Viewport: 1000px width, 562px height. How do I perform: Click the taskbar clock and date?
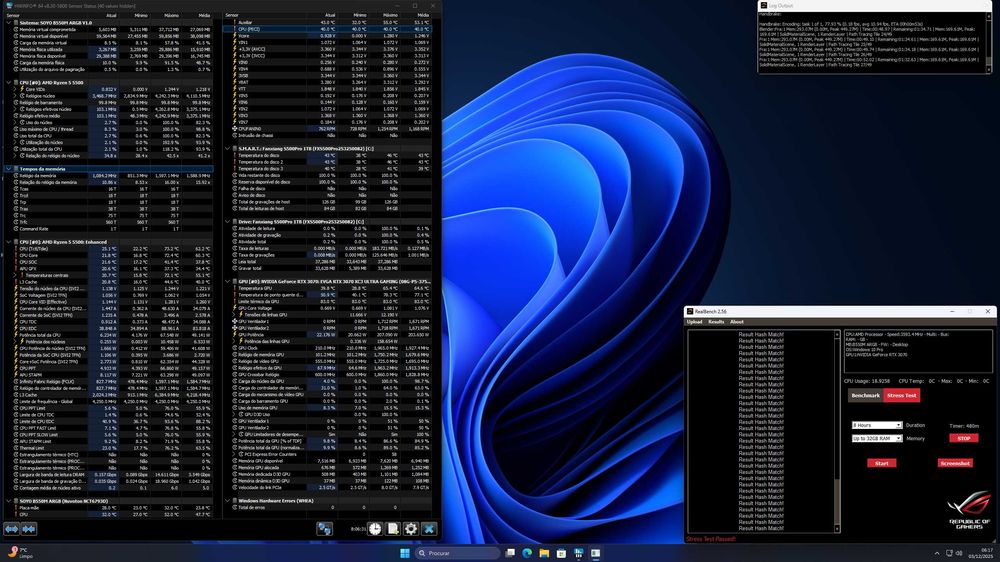pos(981,553)
